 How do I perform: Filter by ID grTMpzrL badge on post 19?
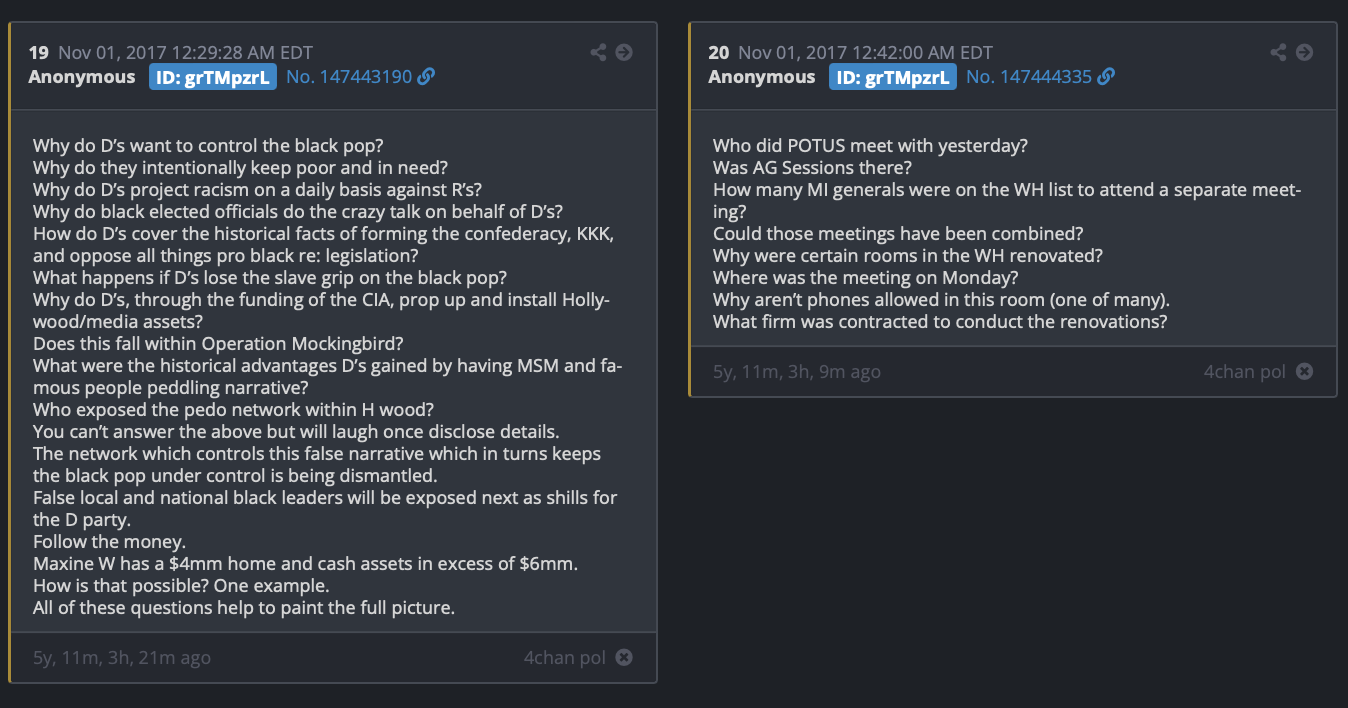click(213, 77)
